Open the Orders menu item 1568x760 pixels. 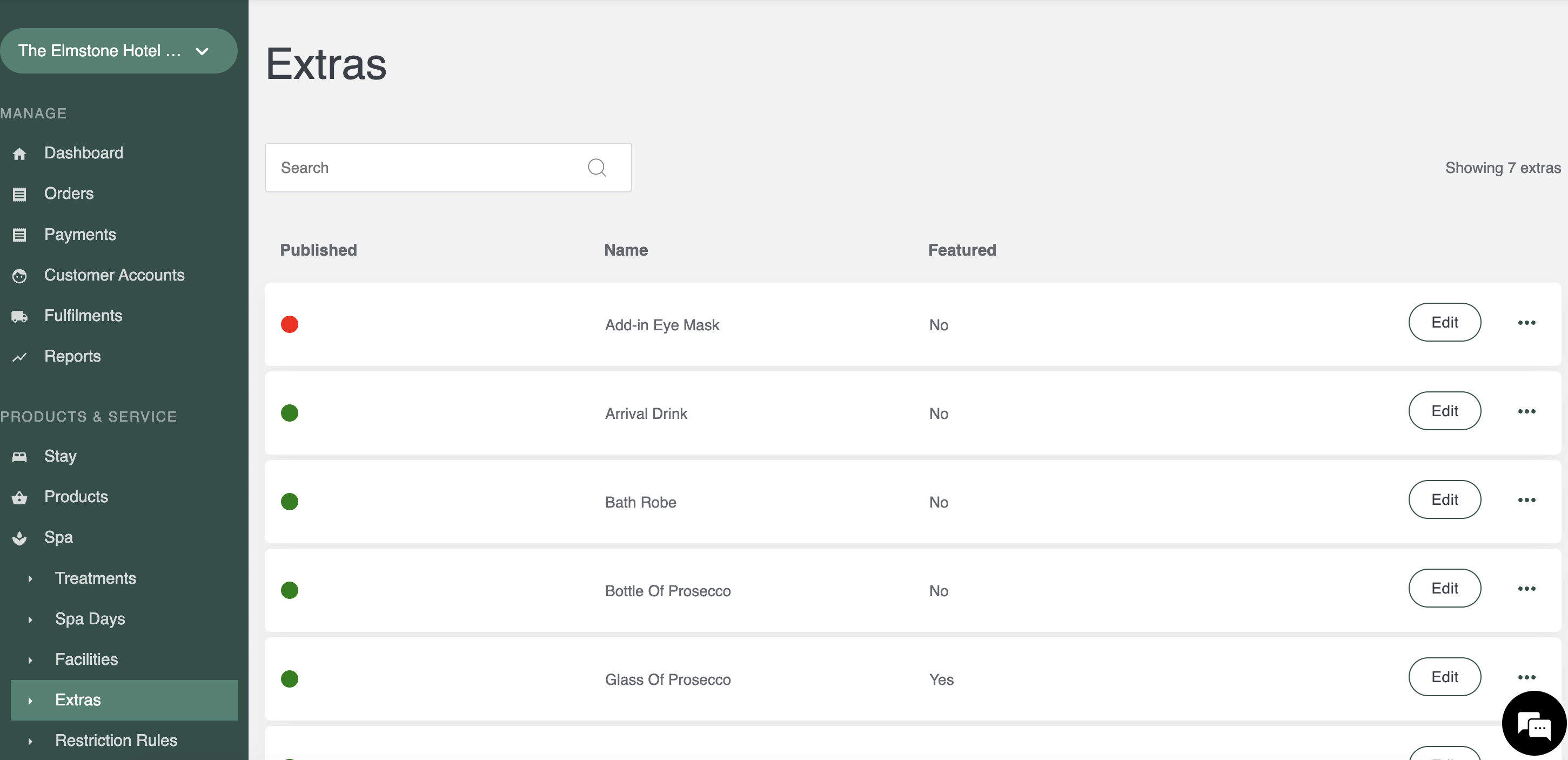(x=69, y=194)
